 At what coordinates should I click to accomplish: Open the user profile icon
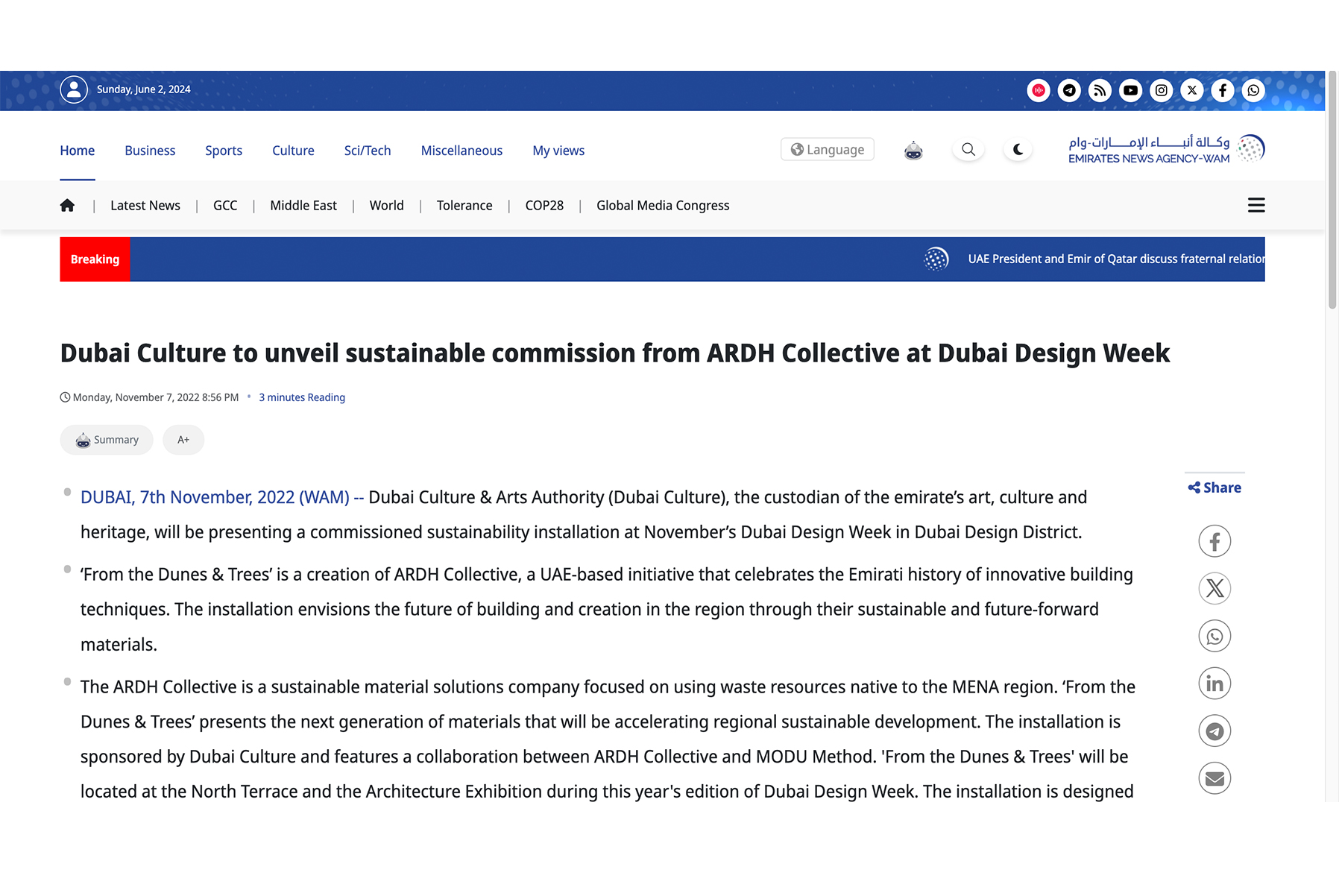click(74, 89)
